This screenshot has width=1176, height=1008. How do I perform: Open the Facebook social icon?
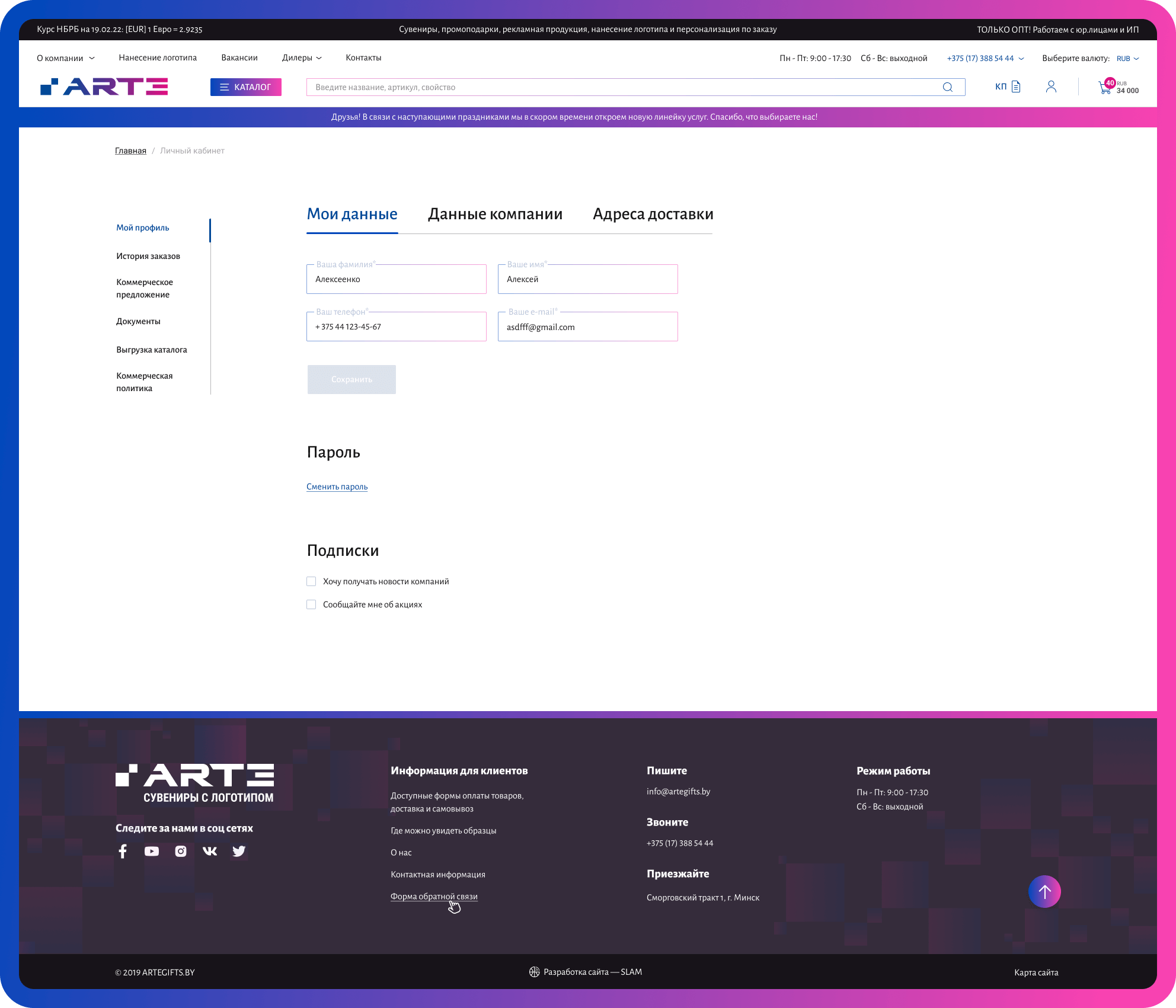(x=123, y=852)
